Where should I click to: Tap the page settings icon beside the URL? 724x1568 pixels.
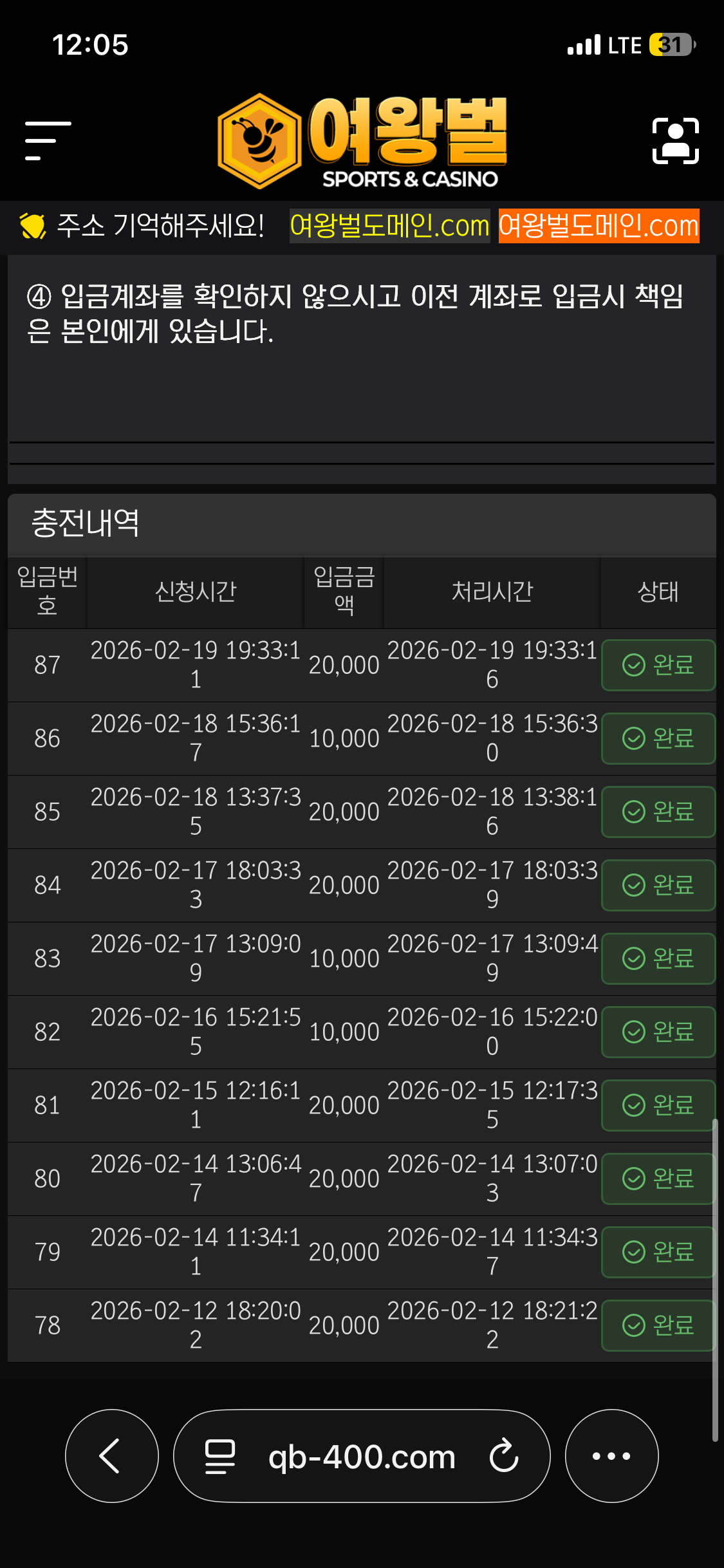[x=219, y=1455]
